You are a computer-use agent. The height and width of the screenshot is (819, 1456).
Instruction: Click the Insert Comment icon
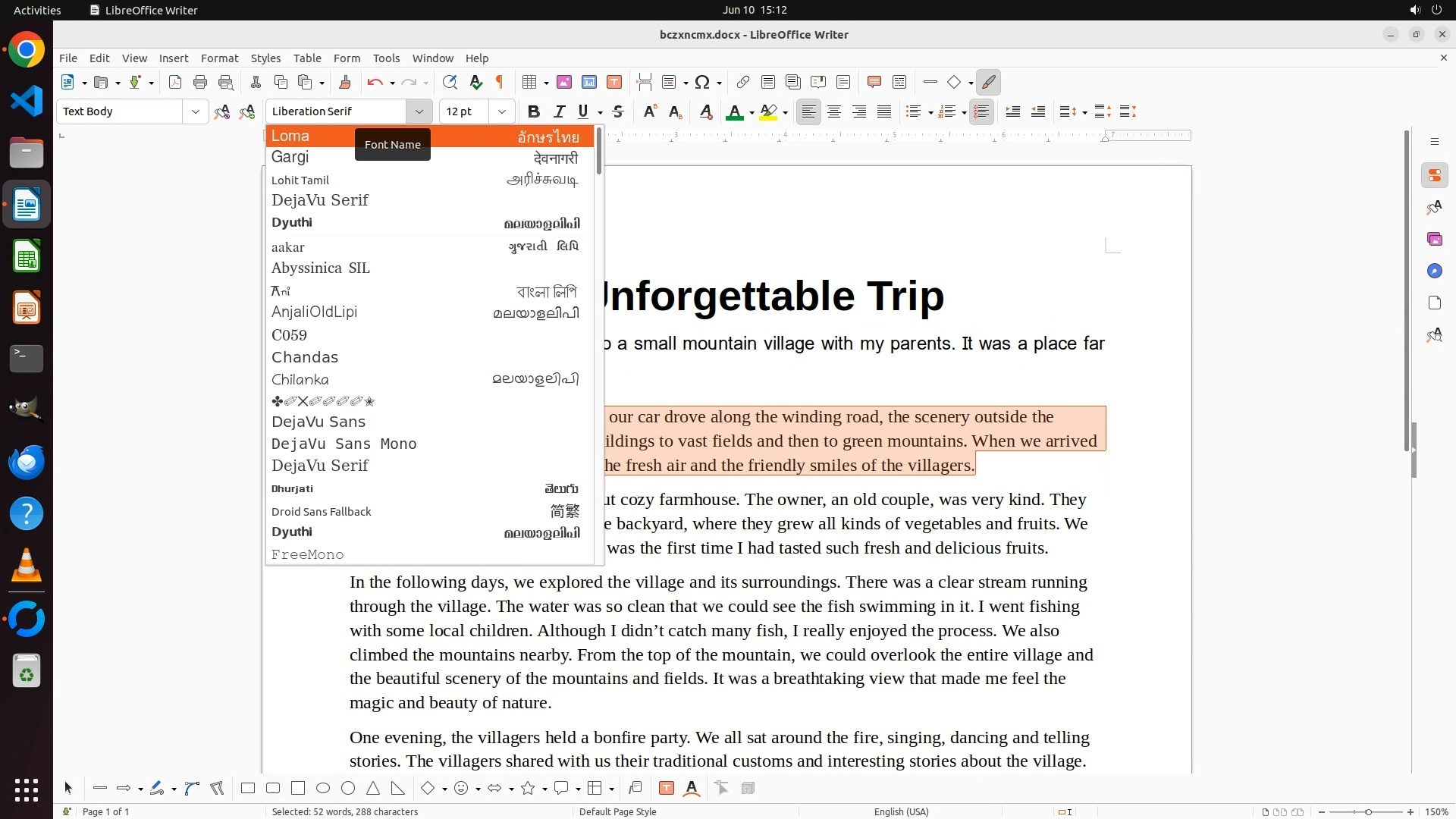874,83
